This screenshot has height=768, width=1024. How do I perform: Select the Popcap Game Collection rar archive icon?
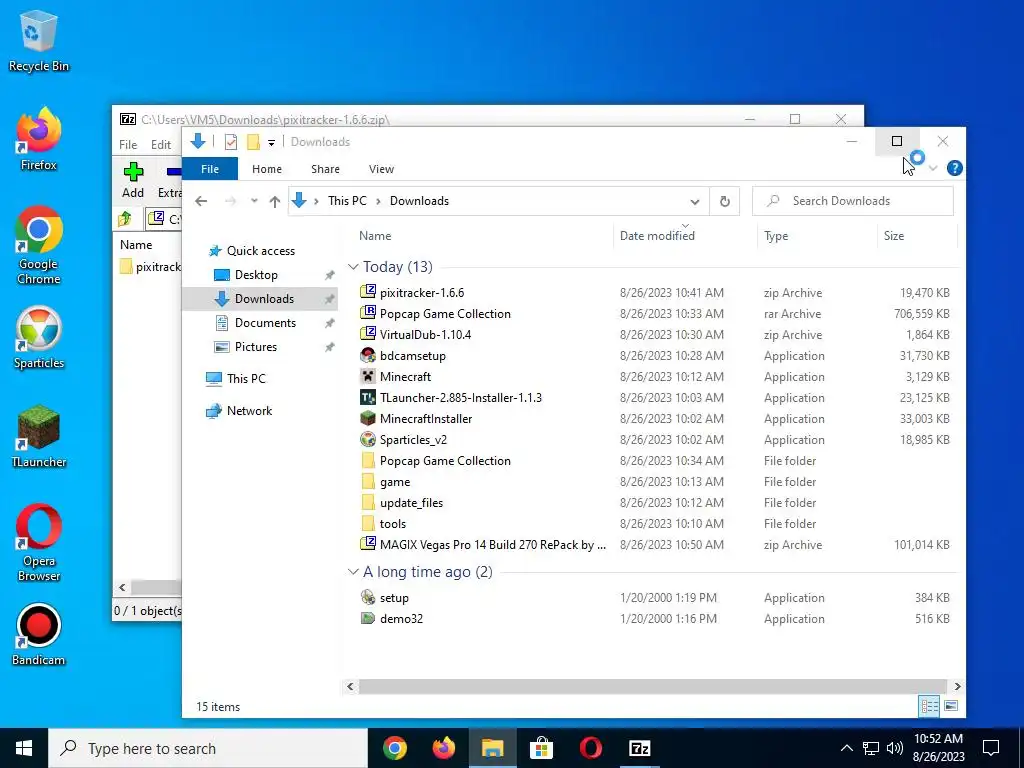[x=368, y=313]
